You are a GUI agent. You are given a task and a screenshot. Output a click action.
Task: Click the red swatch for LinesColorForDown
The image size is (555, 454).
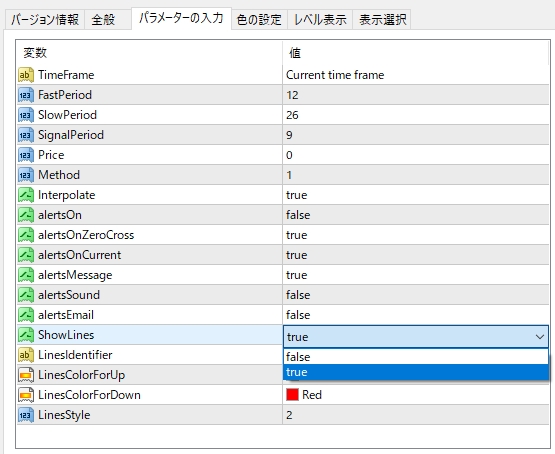click(x=292, y=395)
